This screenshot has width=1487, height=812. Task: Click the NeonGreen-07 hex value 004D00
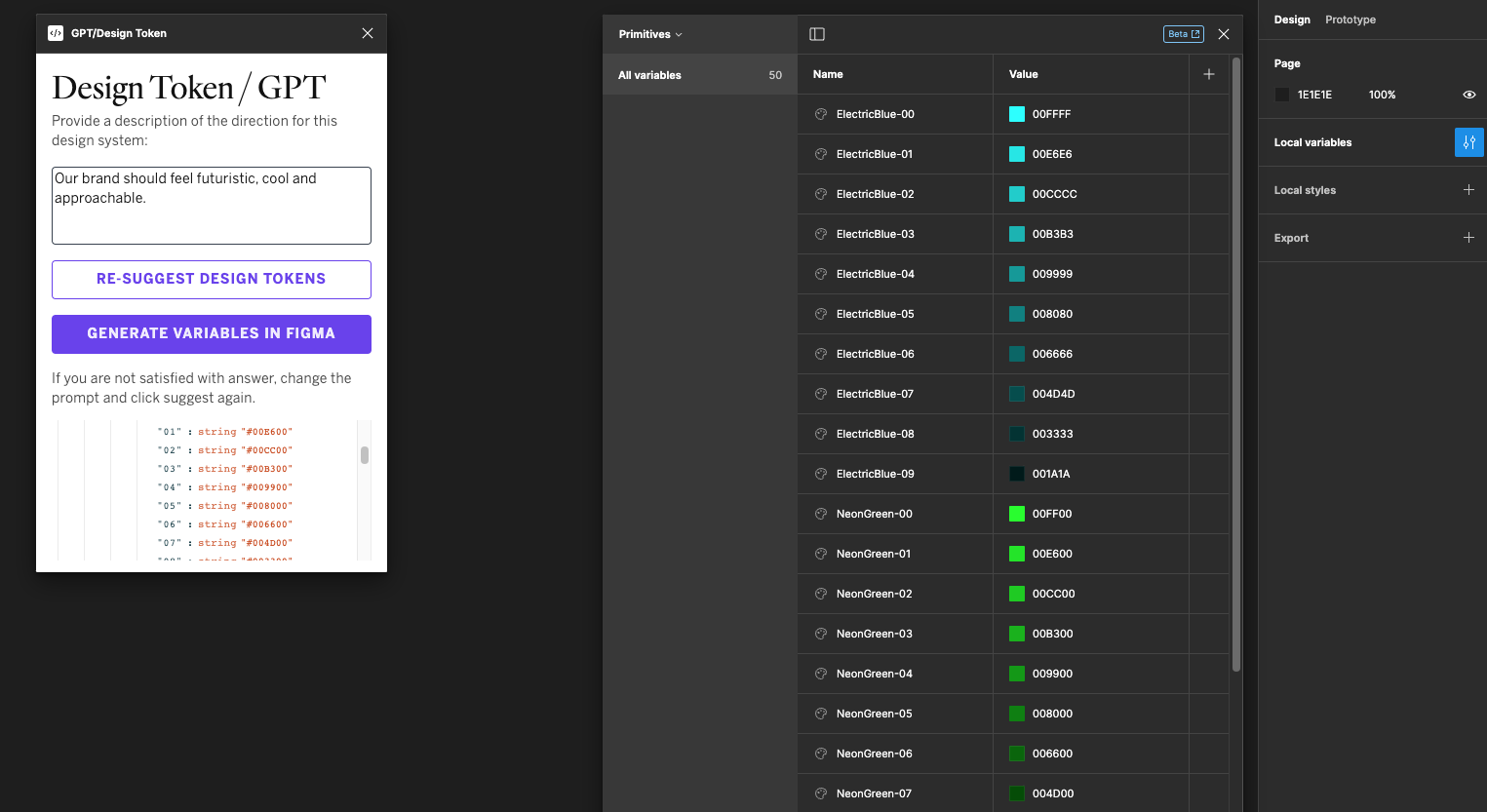point(1053,793)
